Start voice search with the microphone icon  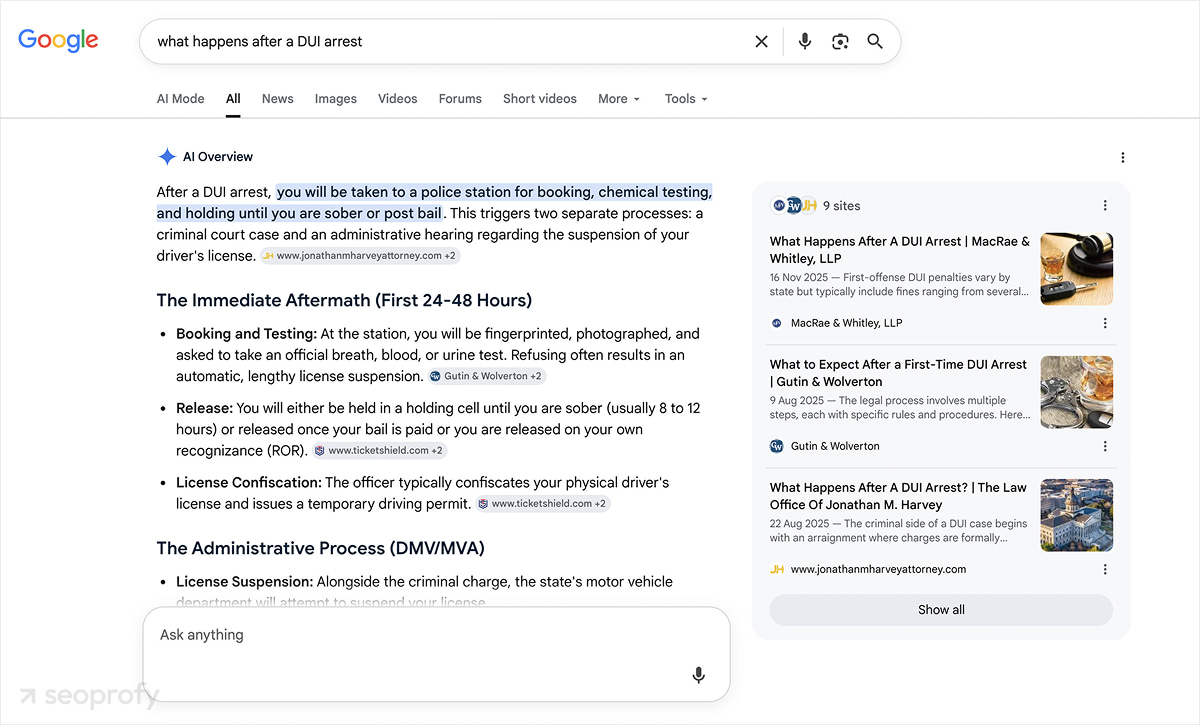pos(805,41)
